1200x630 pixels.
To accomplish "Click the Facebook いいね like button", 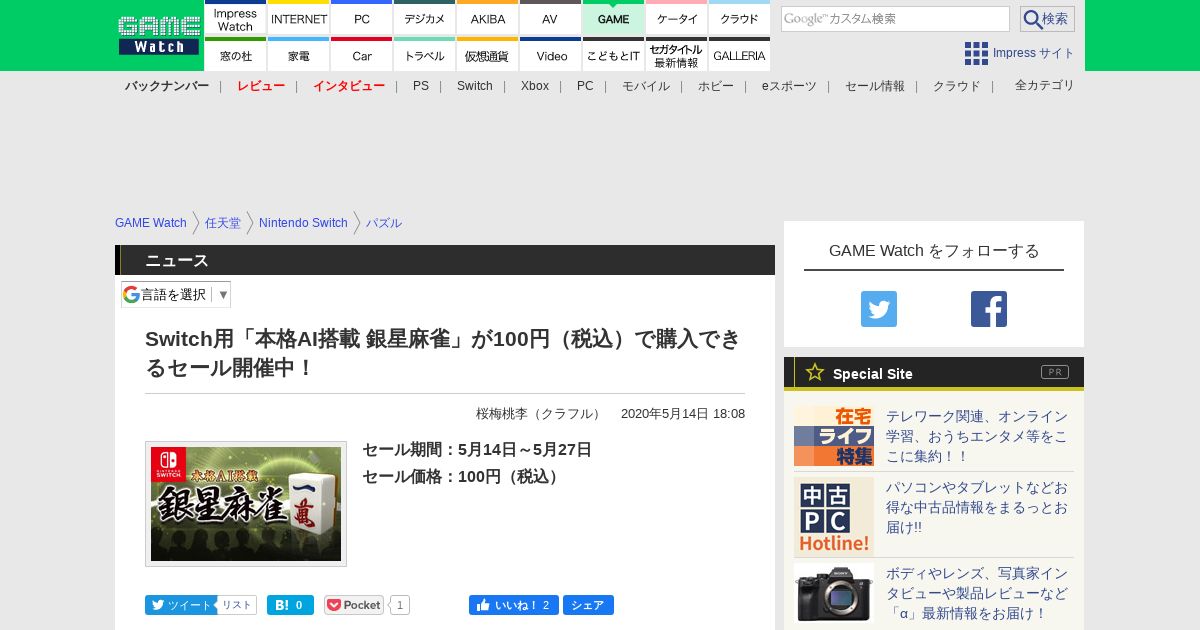I will (x=514, y=605).
